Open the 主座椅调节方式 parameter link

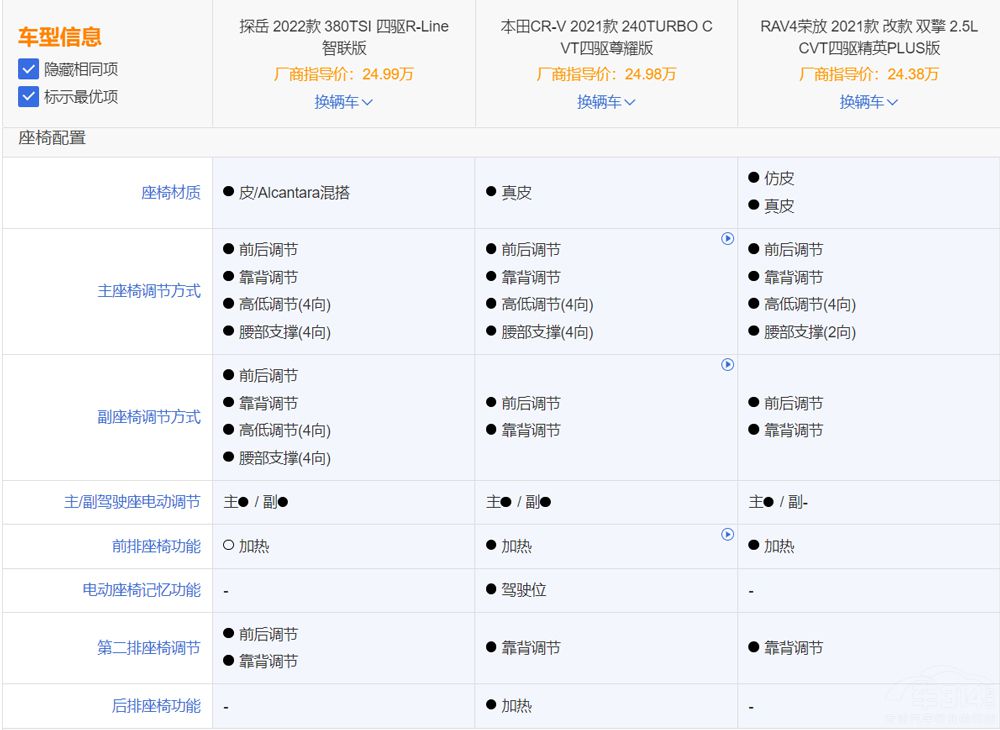(x=148, y=291)
